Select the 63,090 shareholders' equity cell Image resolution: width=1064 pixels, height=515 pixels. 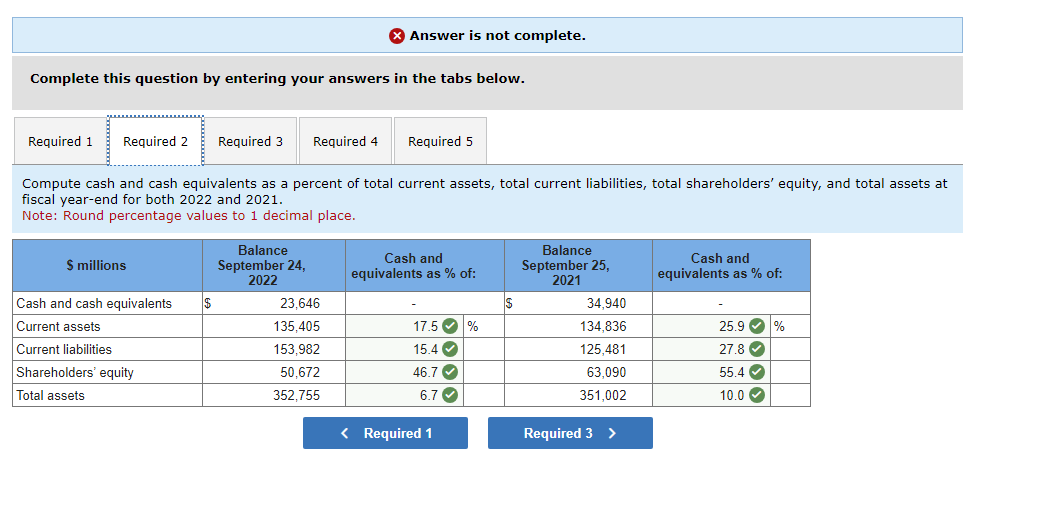pyautogui.click(x=579, y=373)
